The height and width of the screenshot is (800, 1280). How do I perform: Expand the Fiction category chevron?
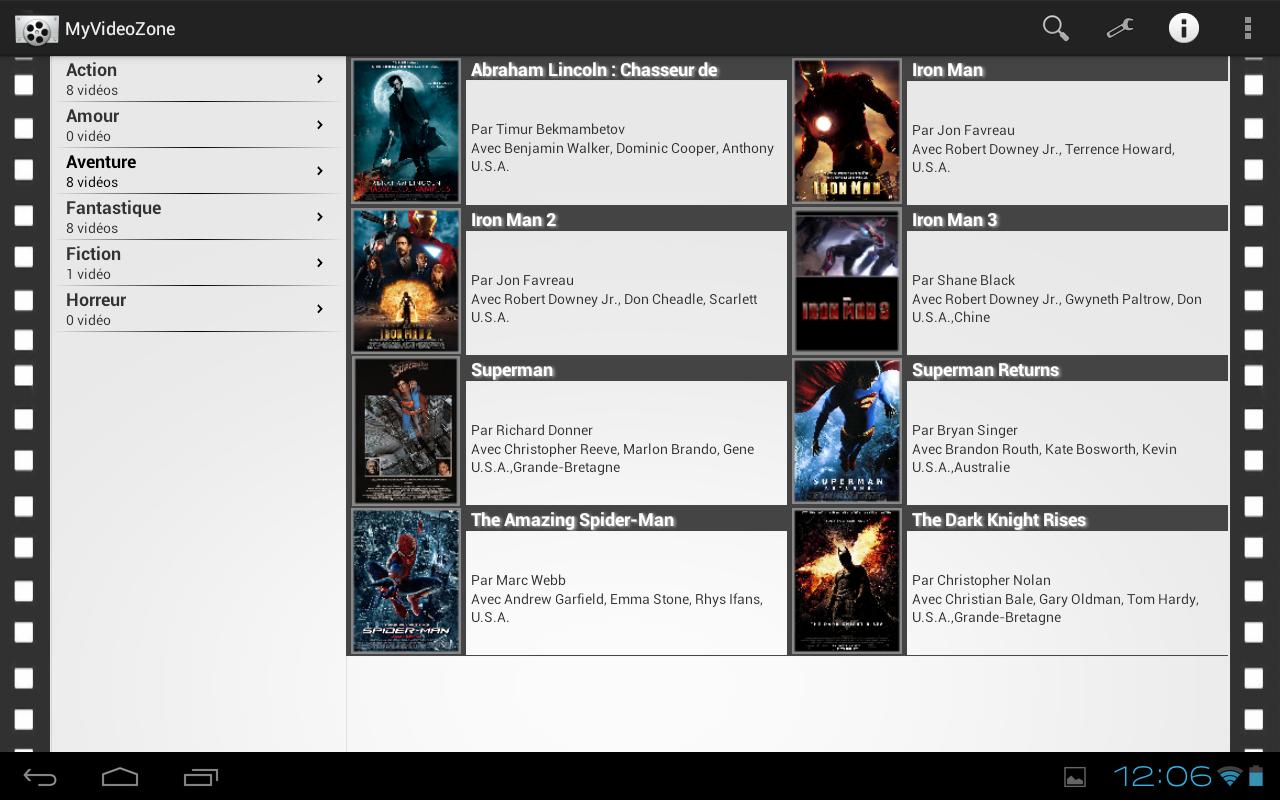(x=320, y=263)
